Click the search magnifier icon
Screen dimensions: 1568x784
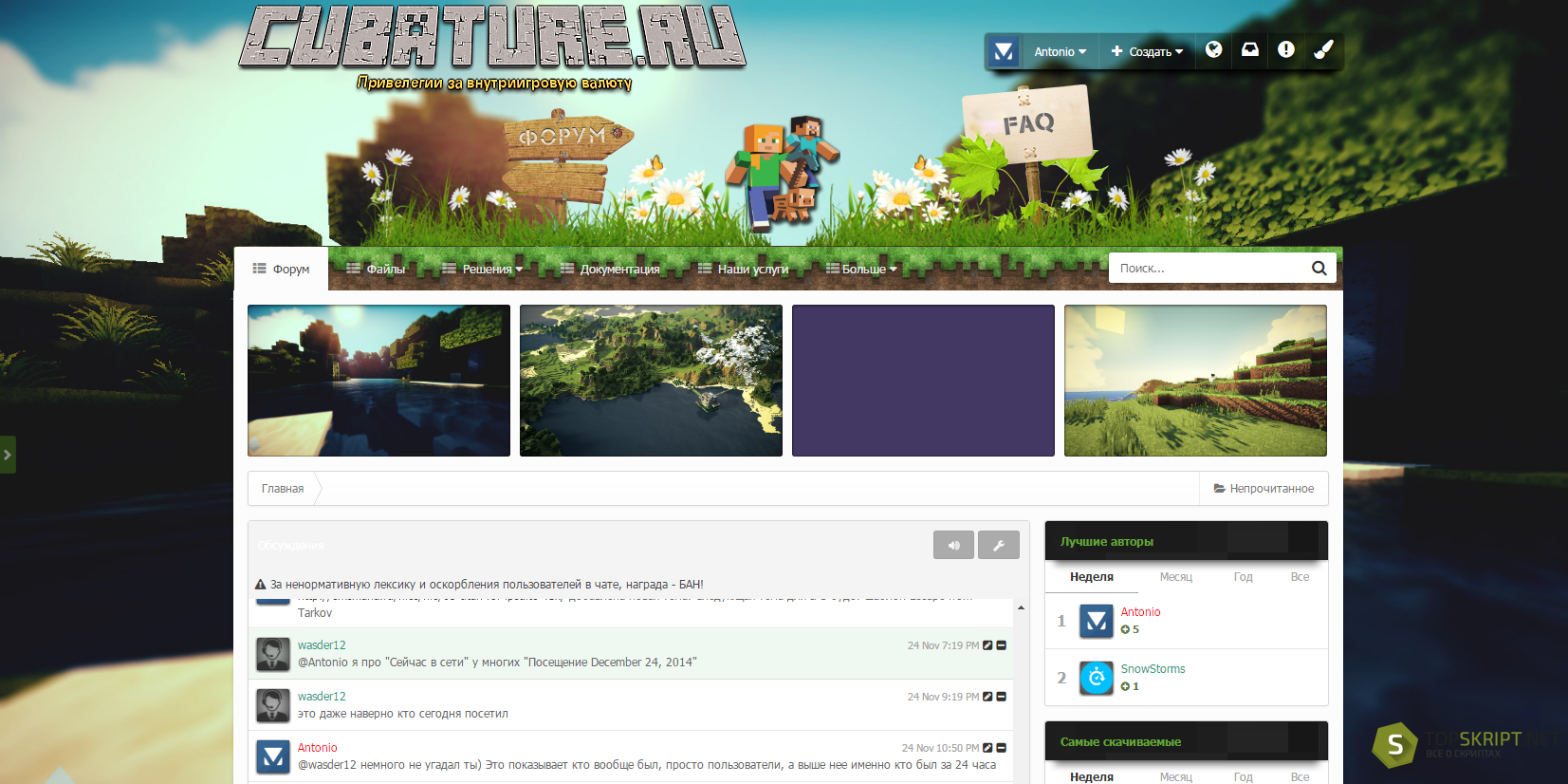click(1319, 268)
